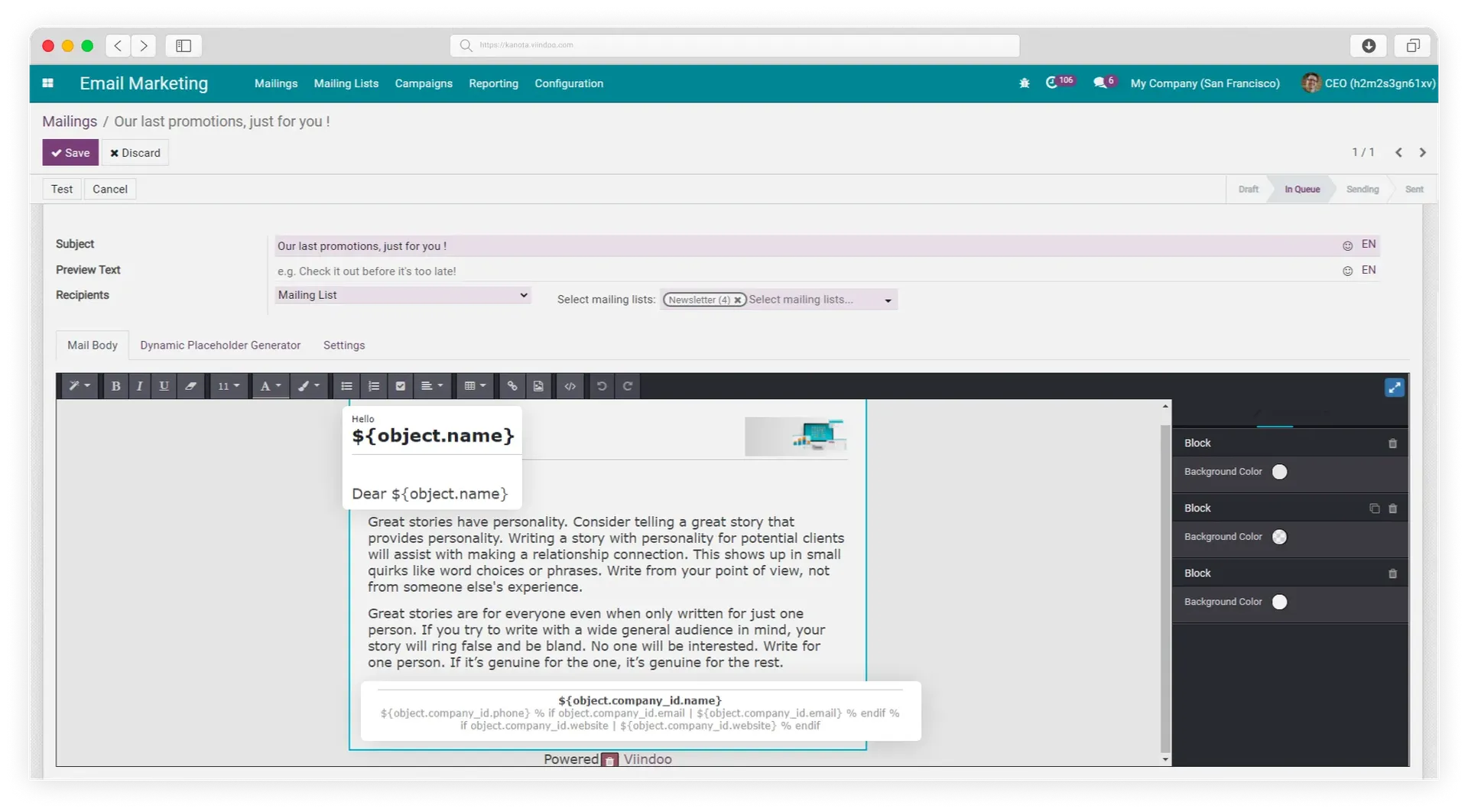Screen dimensions: 1468x812
Task: Open the Reporting menu
Action: click(x=493, y=83)
